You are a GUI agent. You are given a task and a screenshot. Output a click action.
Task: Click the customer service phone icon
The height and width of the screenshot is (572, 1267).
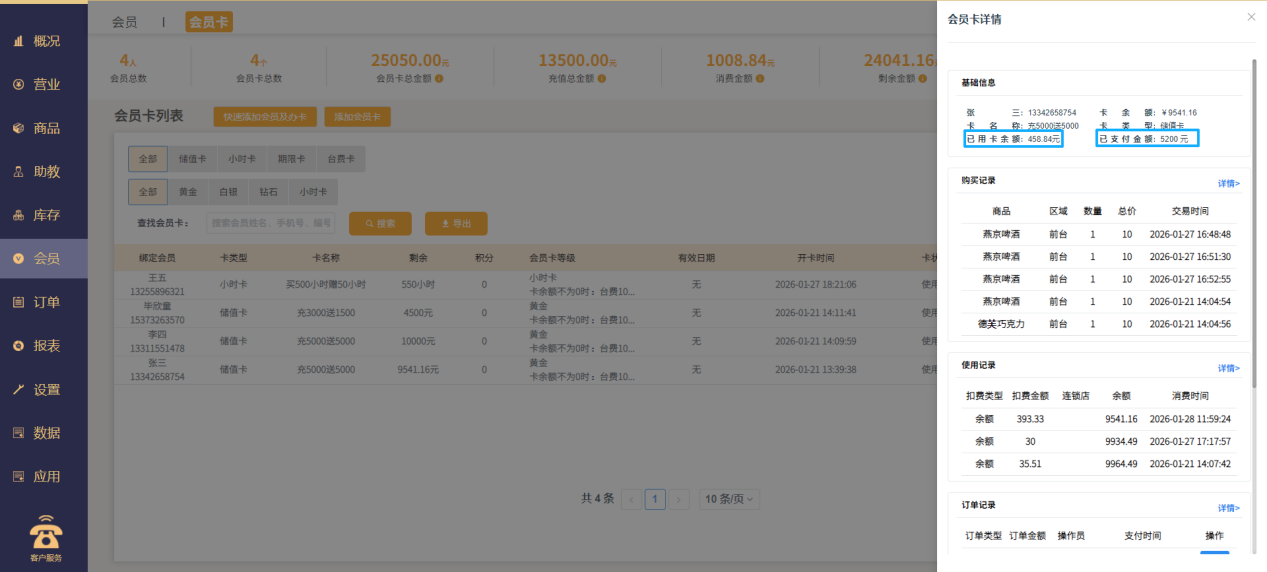click(45, 532)
